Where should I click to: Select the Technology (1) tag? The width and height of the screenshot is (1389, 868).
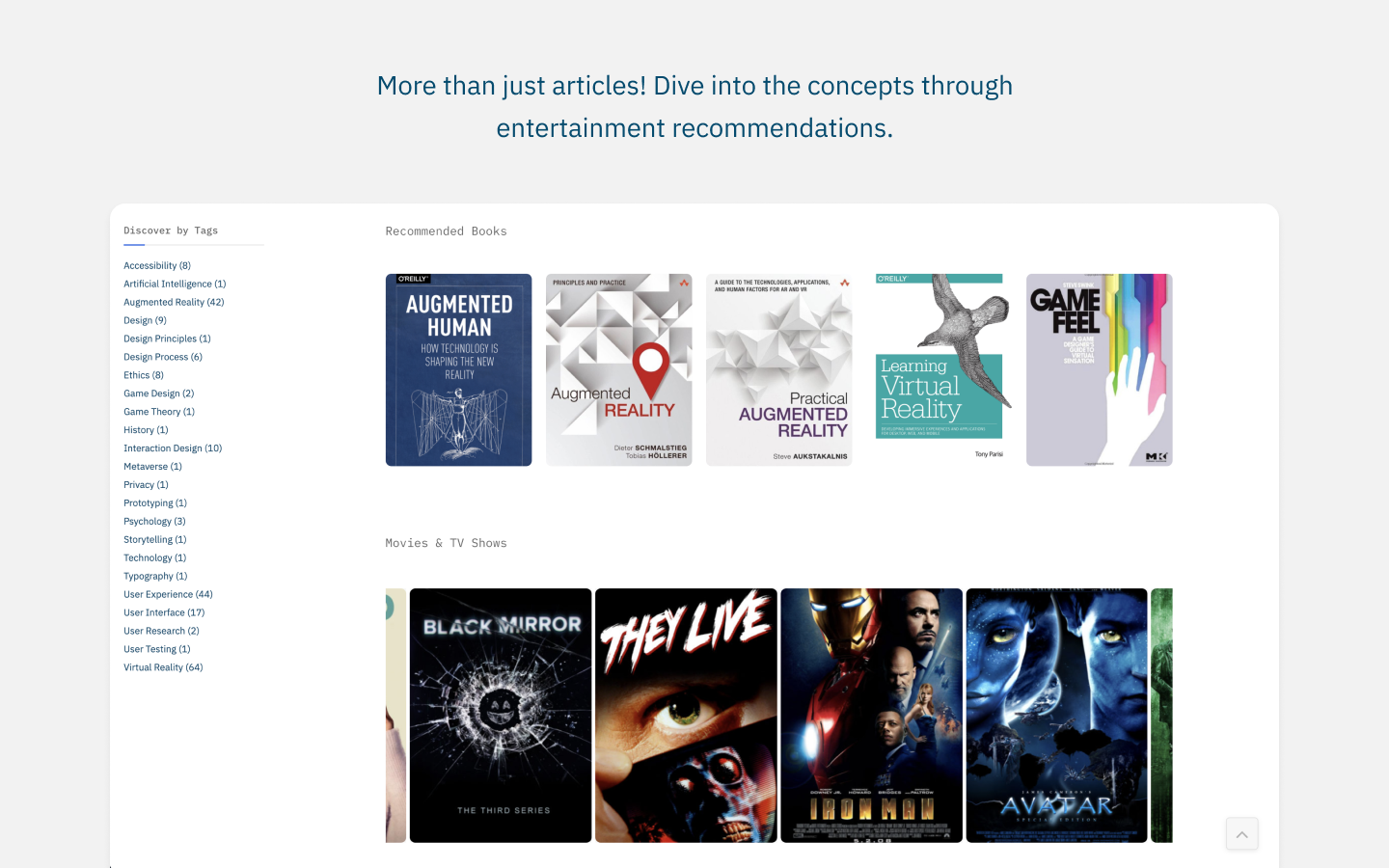[x=155, y=558]
